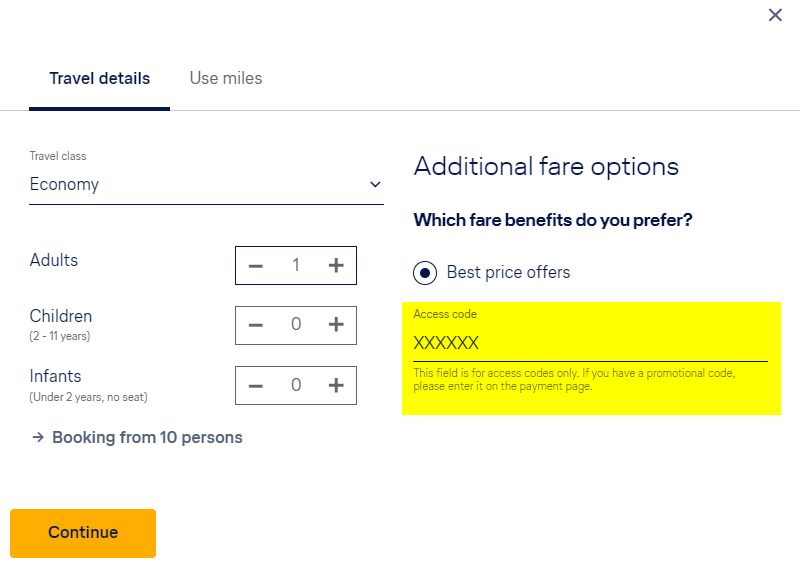
Task: Click minus icon for Children
Action: coord(256,325)
